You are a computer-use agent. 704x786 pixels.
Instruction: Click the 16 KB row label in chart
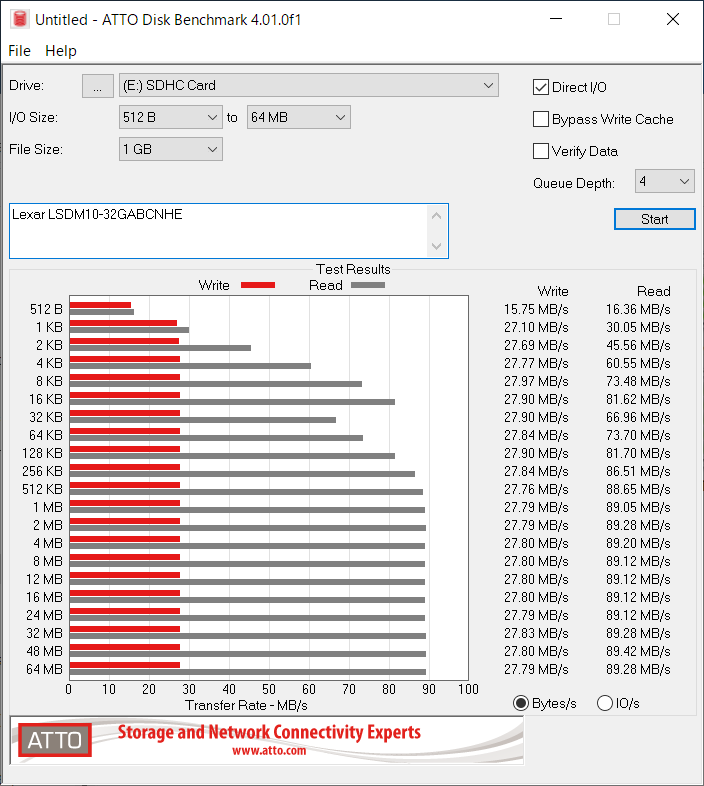tap(46, 400)
